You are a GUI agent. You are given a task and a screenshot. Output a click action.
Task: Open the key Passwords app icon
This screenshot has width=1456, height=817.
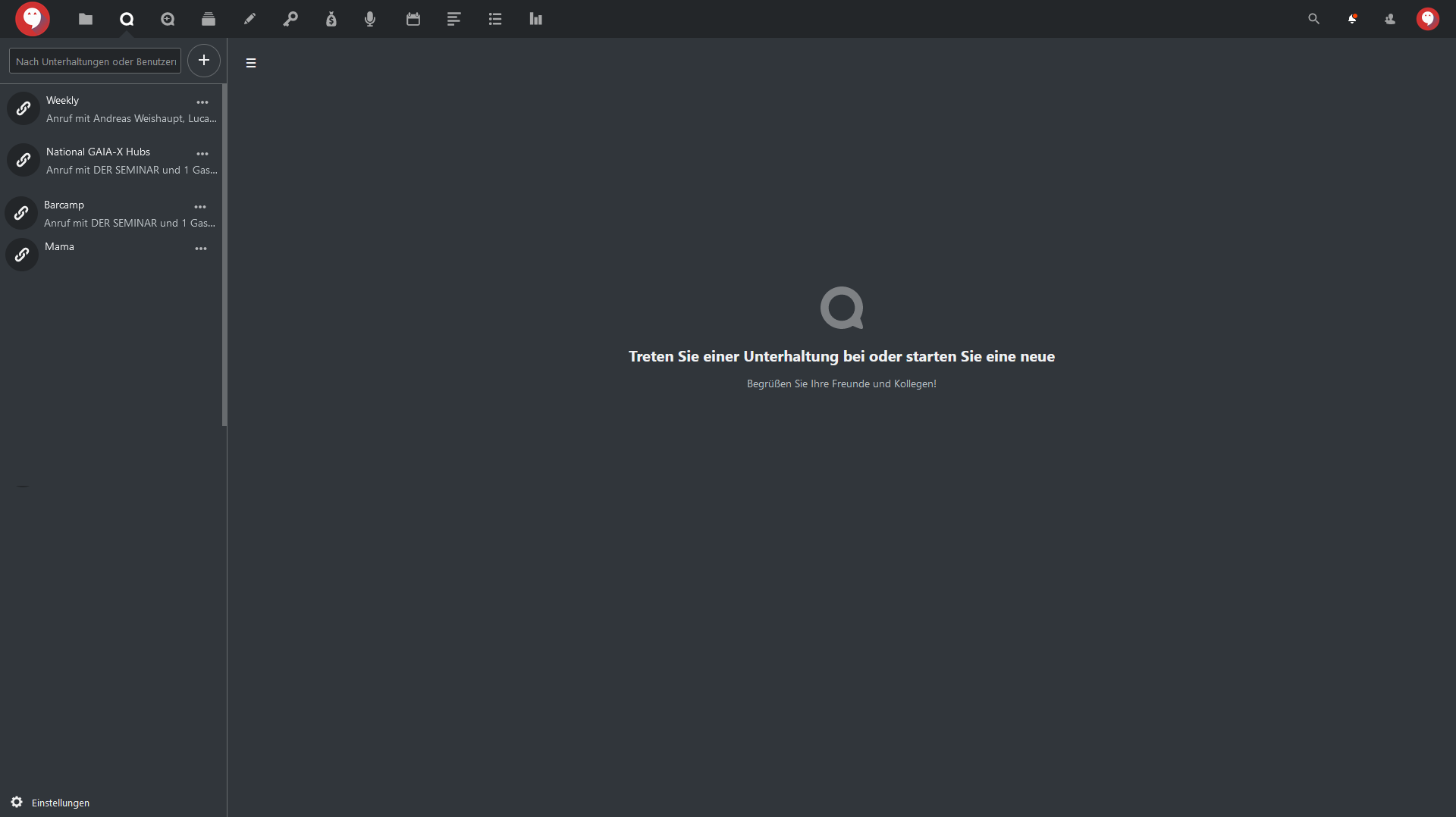click(290, 19)
